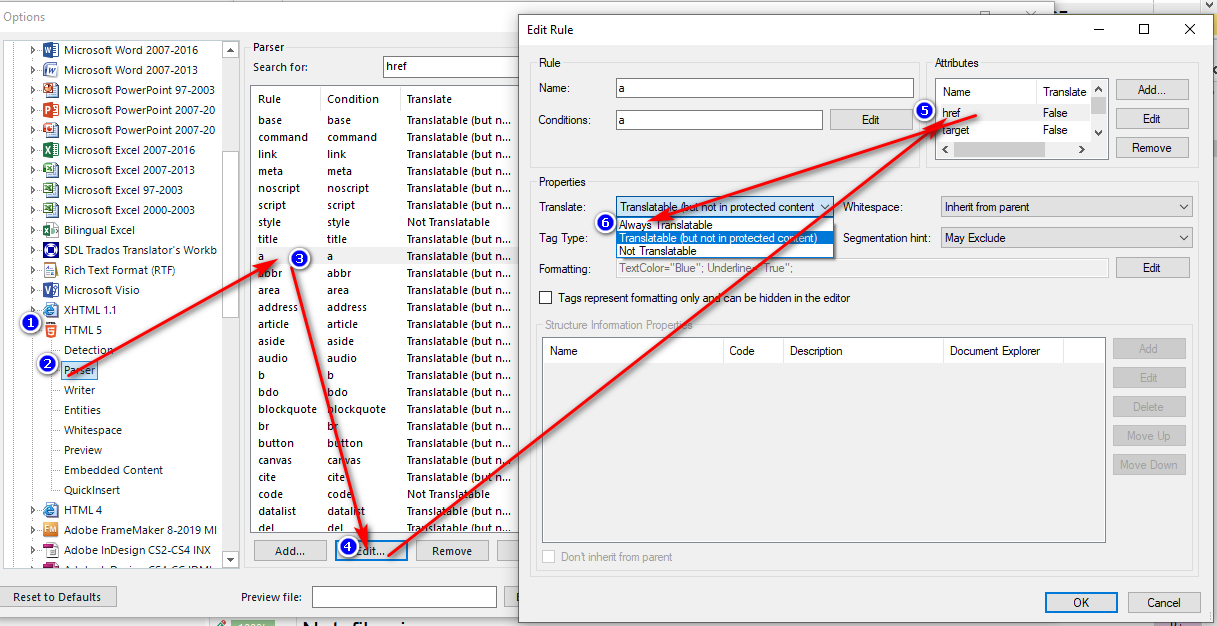This screenshot has width=1217, height=626.
Task: Pick highlighted 'Translatable (but not in protected content)' option
Action: 725,238
